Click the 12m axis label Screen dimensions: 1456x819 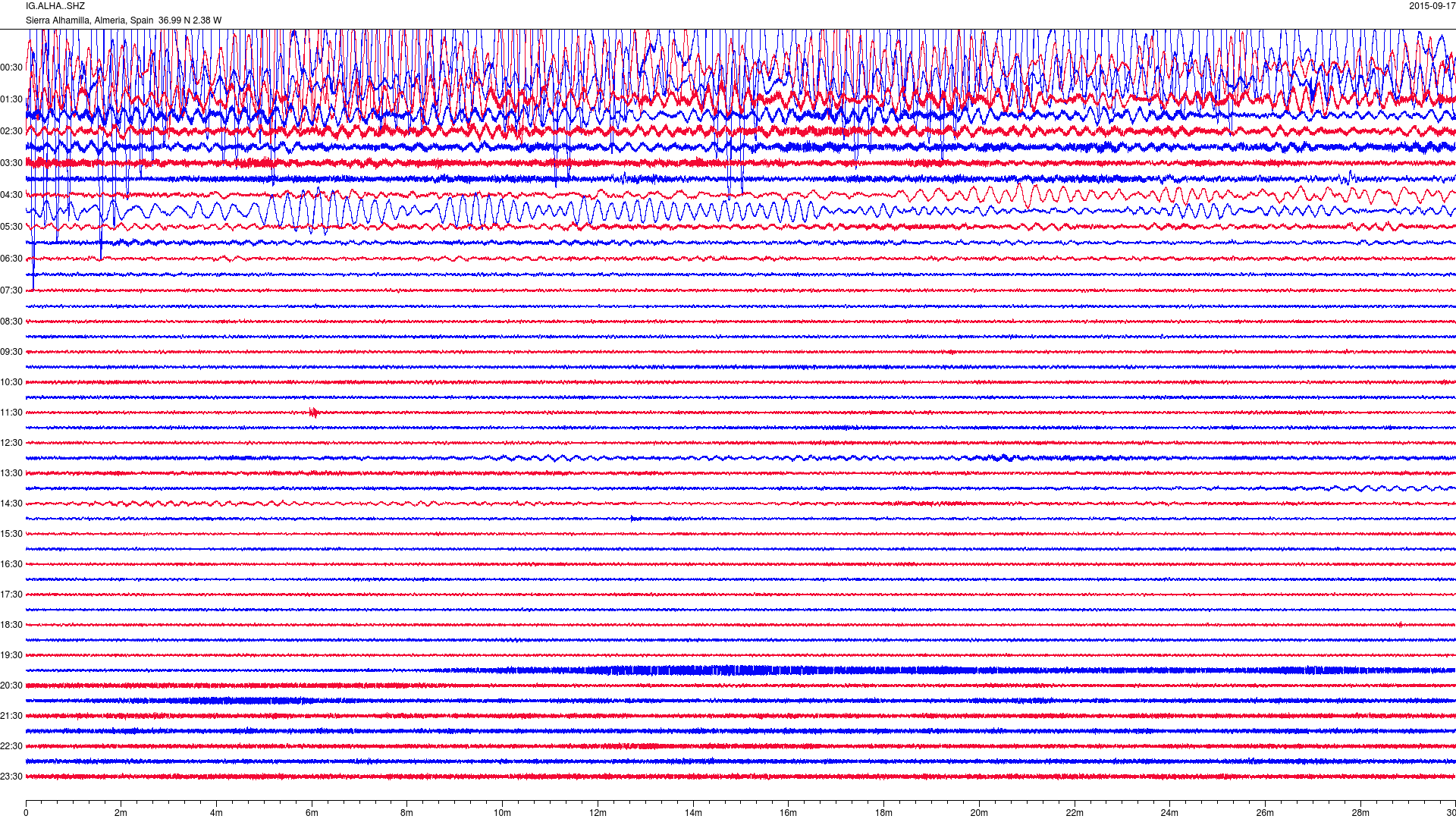point(598,813)
